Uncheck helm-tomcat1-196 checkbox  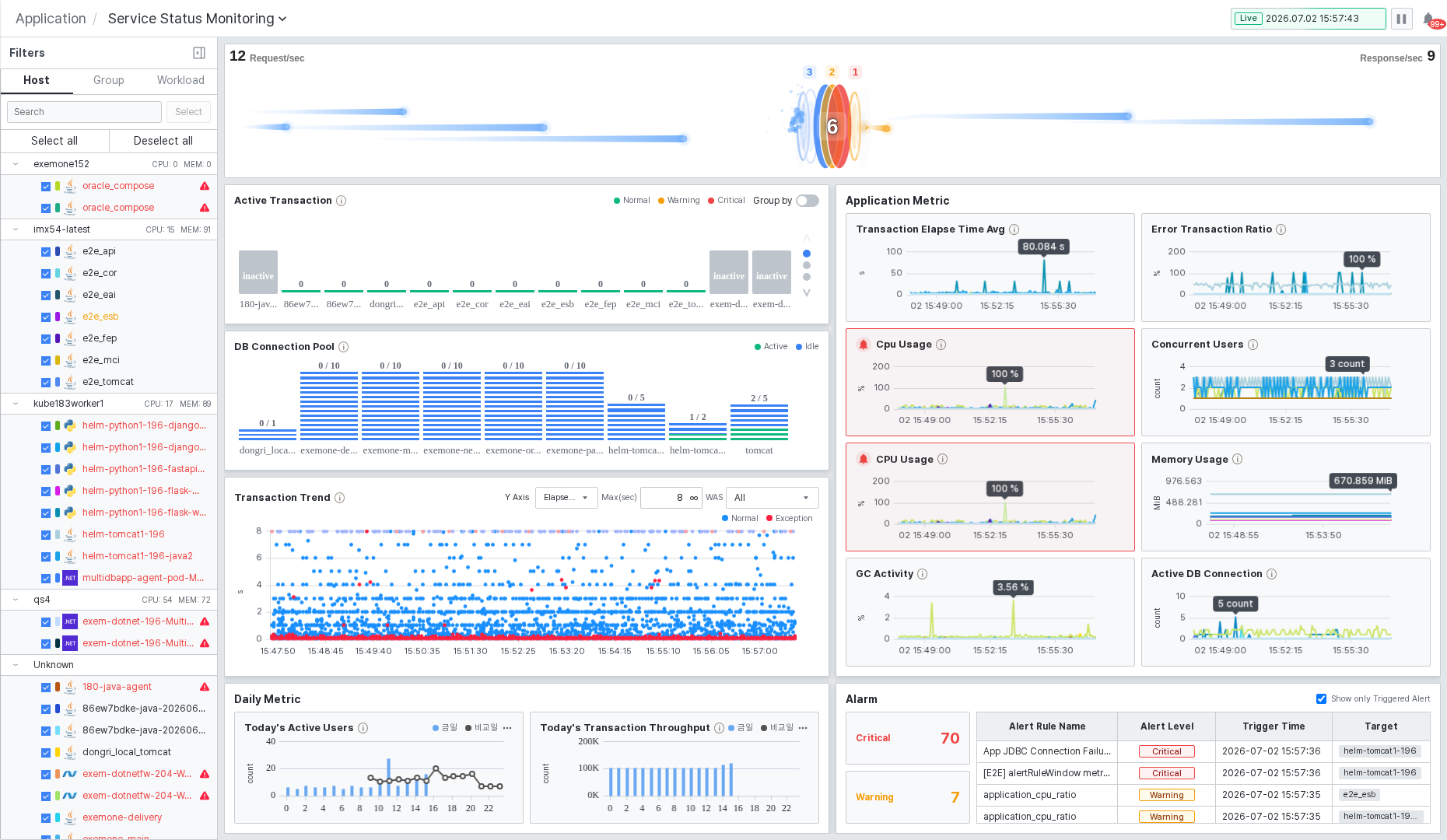tap(46, 534)
